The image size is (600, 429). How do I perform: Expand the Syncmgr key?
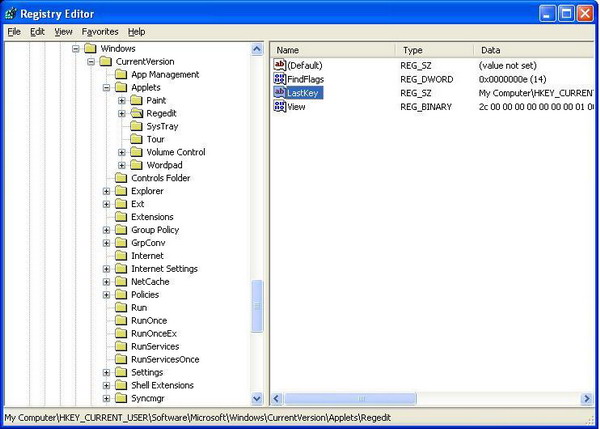click(x=106, y=398)
